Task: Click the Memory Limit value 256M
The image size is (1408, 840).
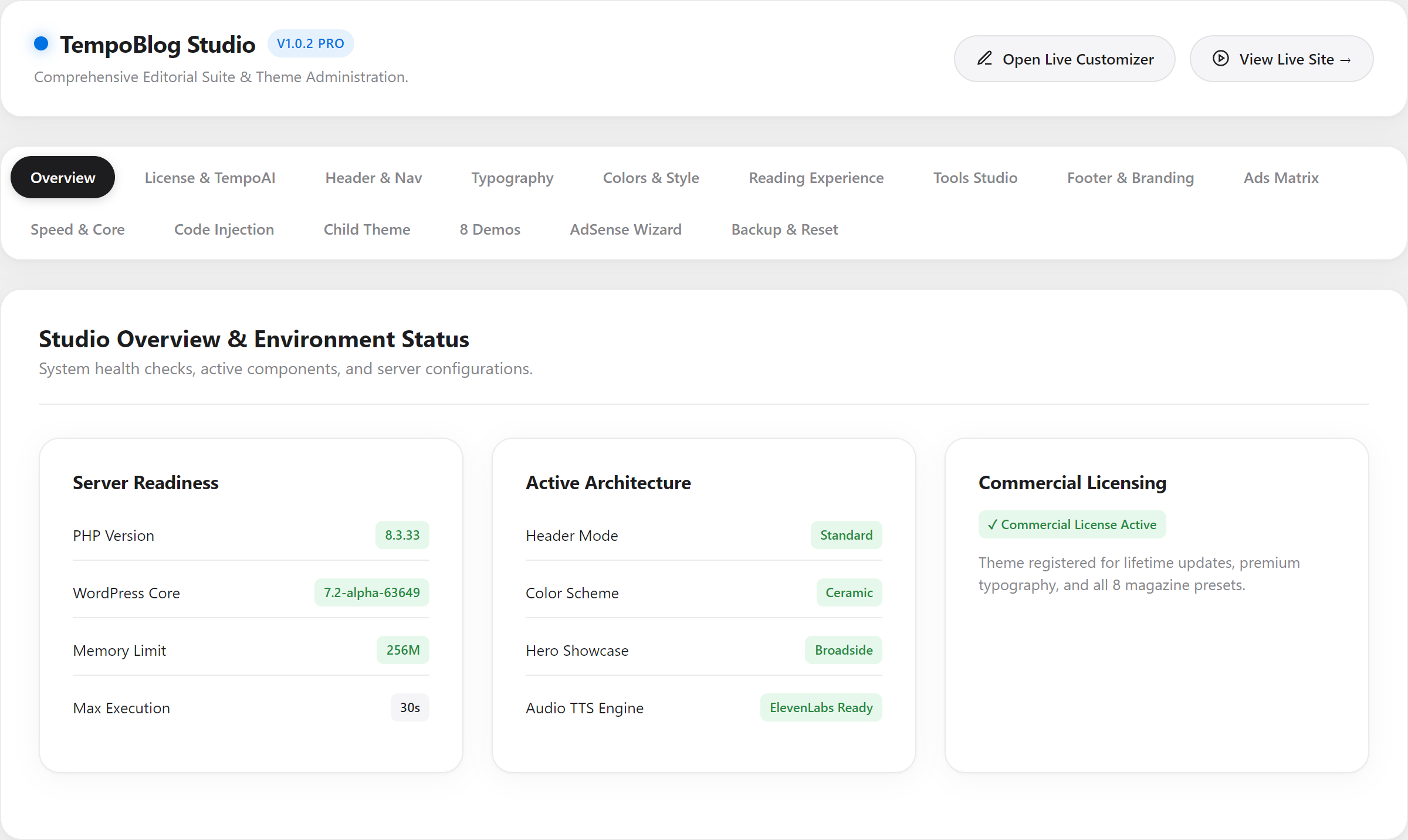Action: (403, 650)
